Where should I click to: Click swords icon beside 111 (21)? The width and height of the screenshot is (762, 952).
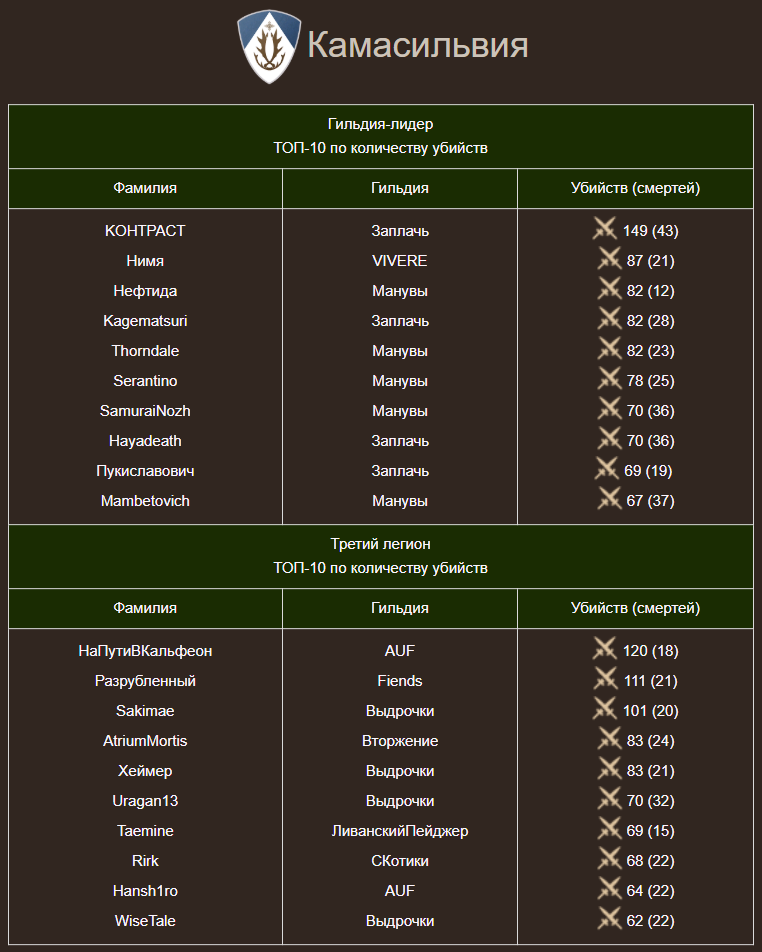(605, 679)
